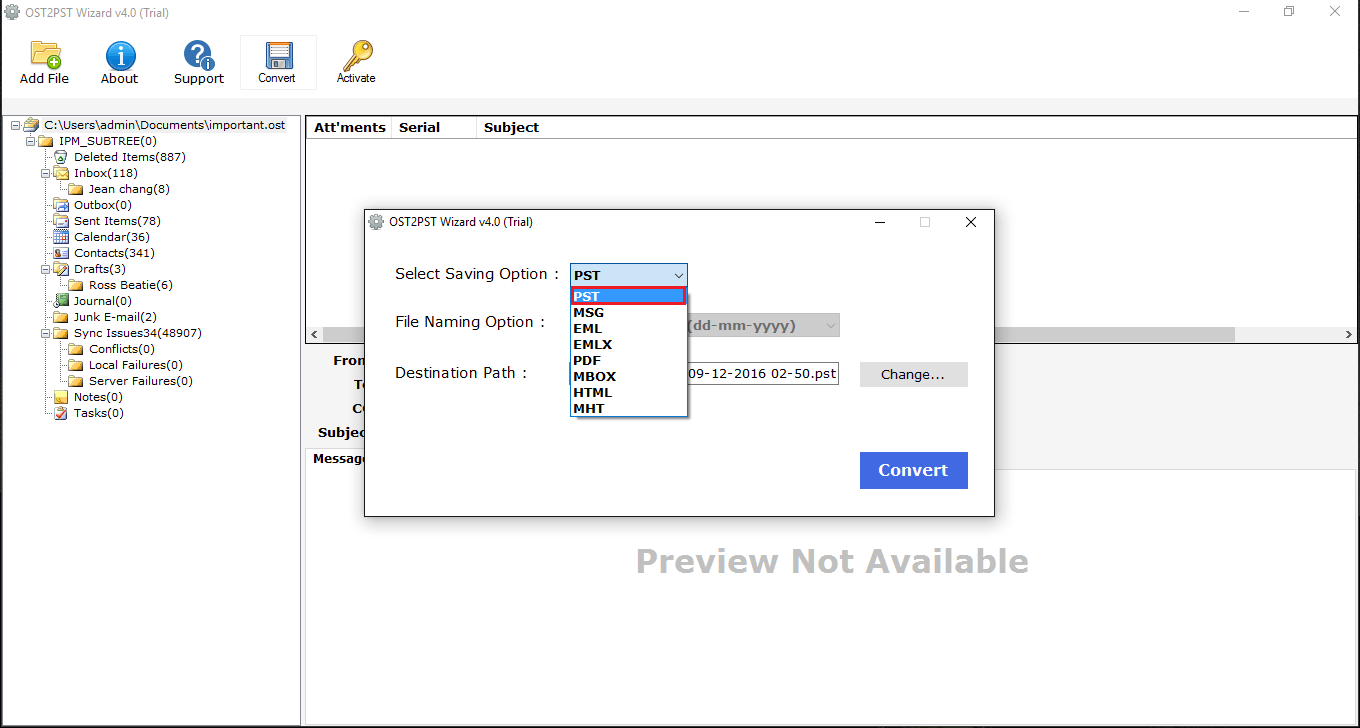Click the horizontal scrollbar left arrow
Viewport: 1360px width, 728px height.
pos(314,334)
